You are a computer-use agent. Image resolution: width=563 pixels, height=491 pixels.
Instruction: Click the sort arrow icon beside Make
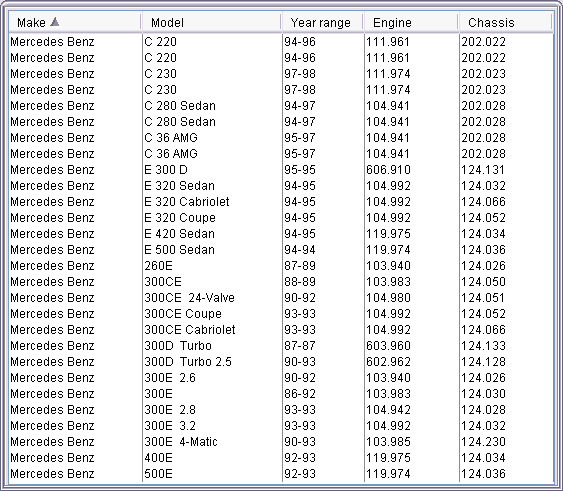pos(55,22)
